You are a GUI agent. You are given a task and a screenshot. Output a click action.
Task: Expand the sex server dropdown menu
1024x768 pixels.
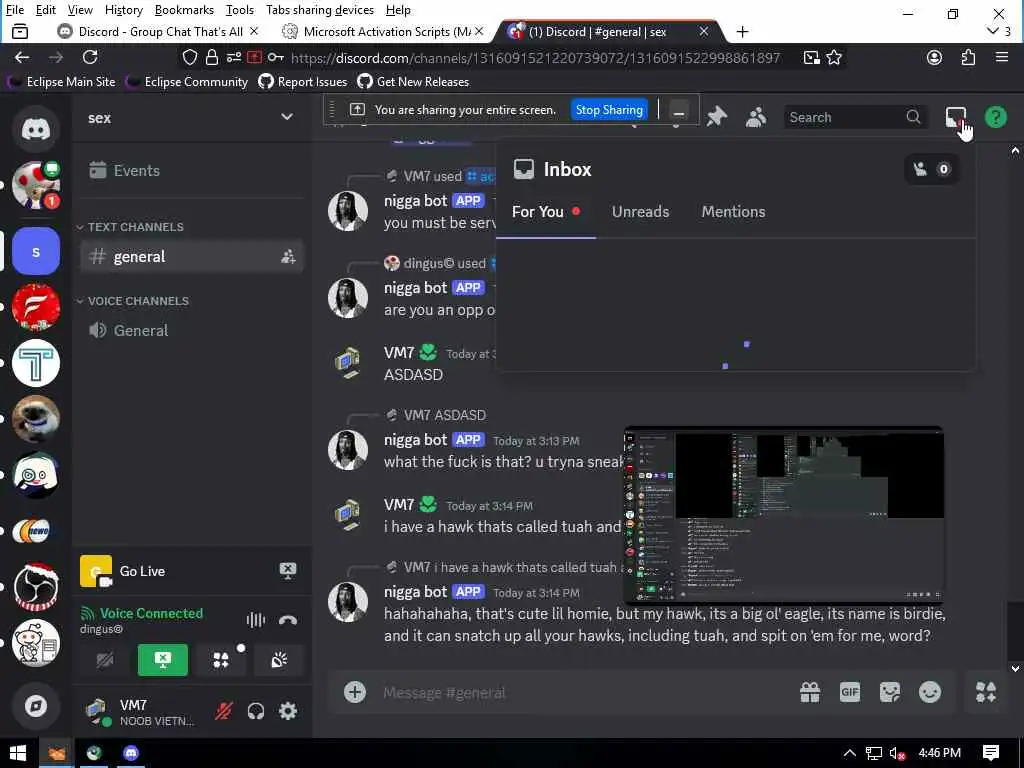point(286,118)
